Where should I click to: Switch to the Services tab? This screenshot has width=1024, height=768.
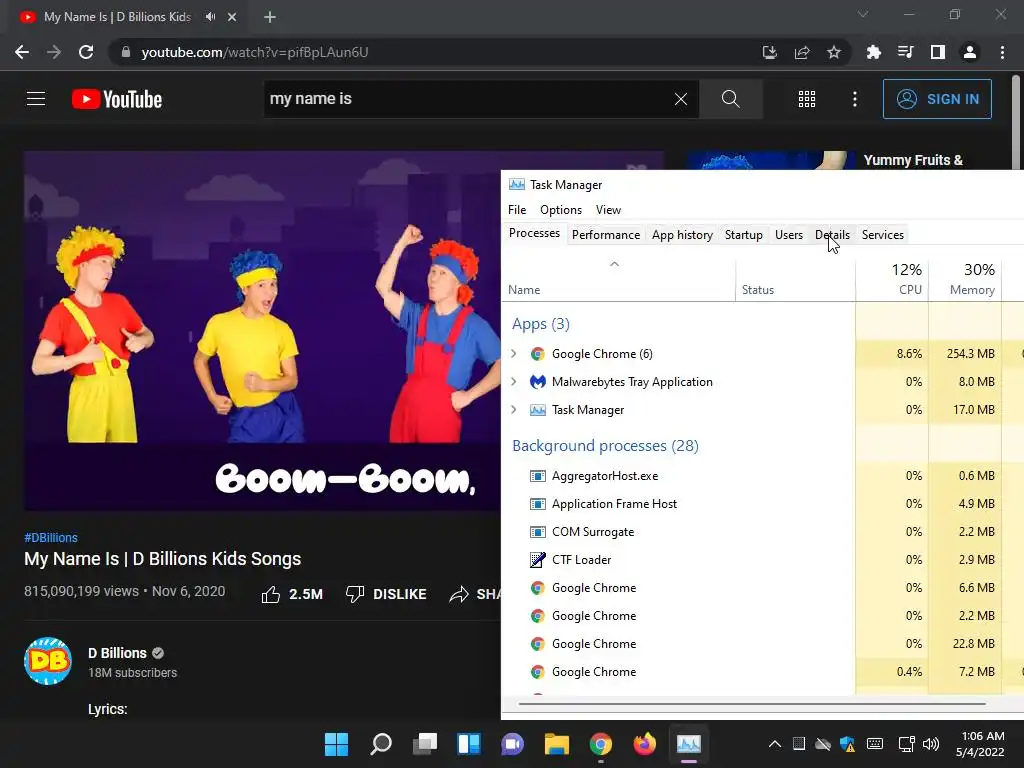882,234
